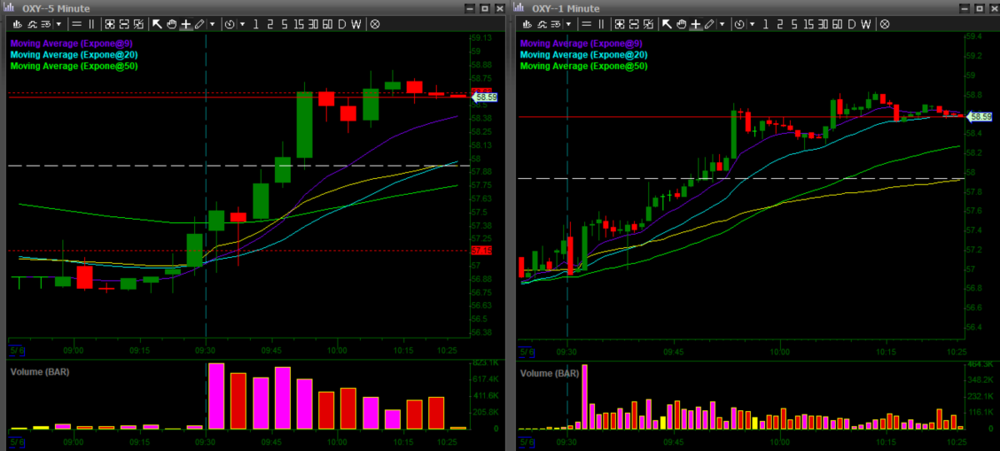This screenshot has width=1000, height=451.
Task: Switch 5 Minute chart to 15 minute interval
Action: [x=298, y=22]
